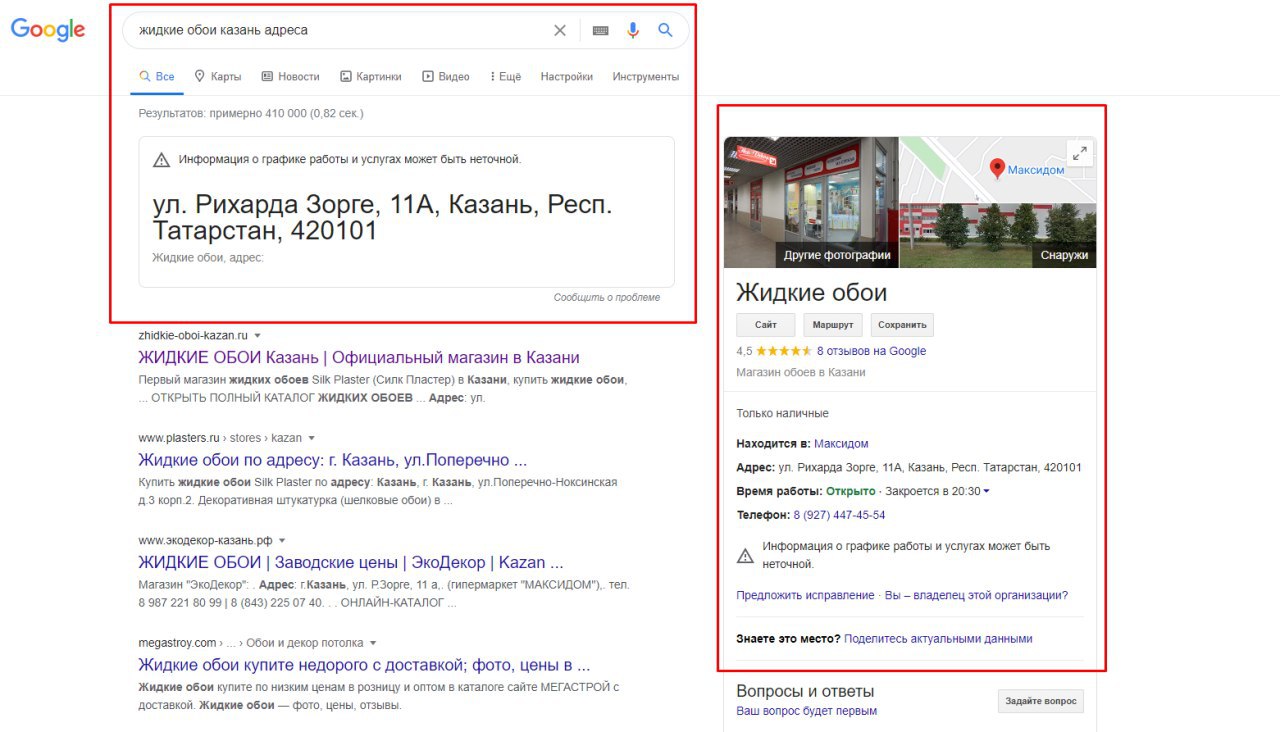Click warning triangle in address info box
1280x732 pixels.
pos(161,160)
